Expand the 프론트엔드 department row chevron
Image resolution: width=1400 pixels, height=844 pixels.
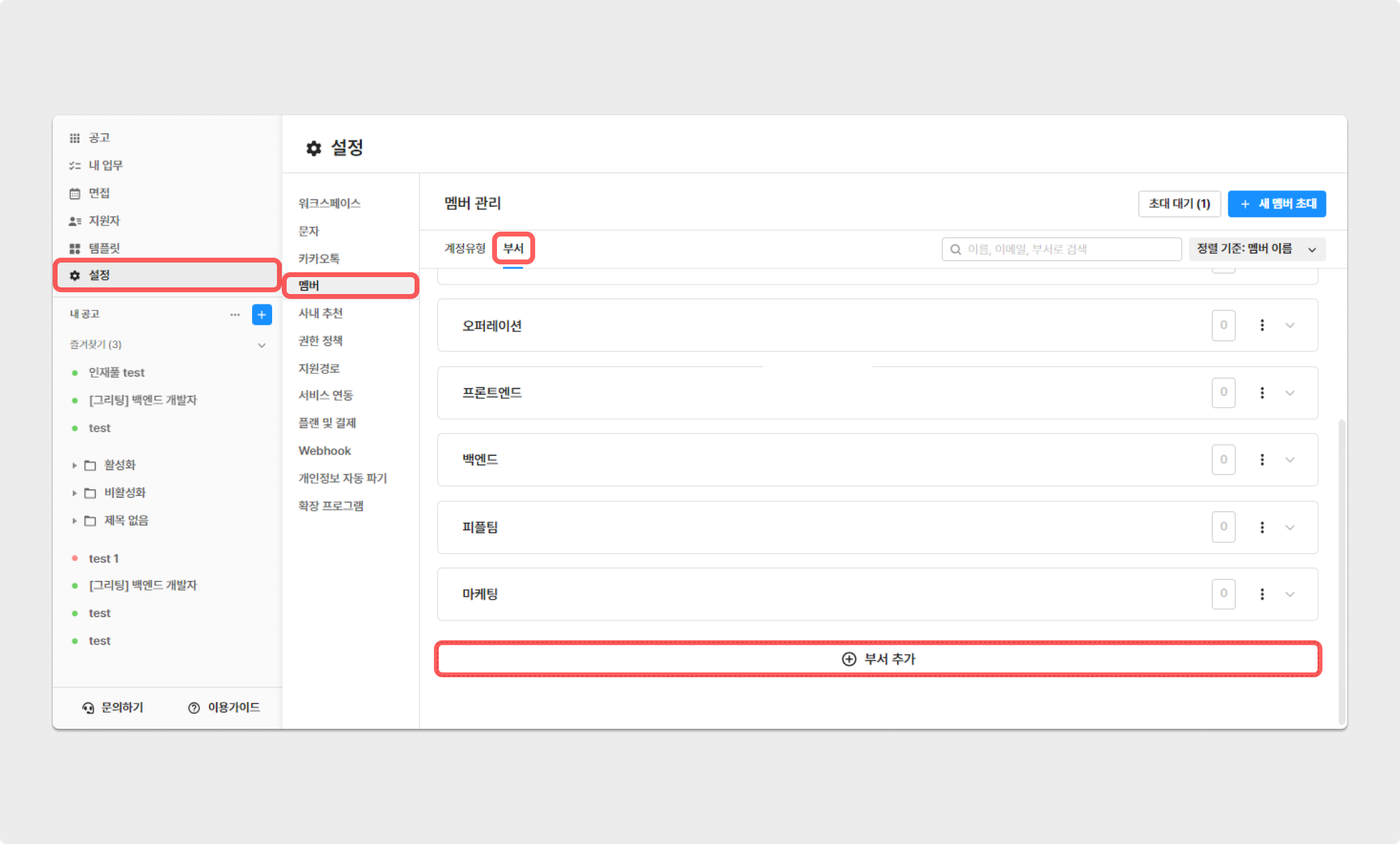[x=1290, y=393]
